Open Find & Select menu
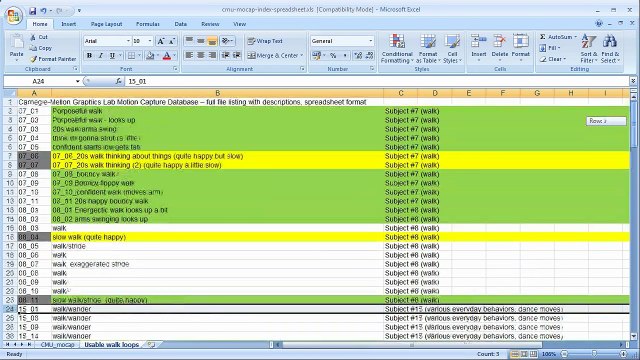 (x=610, y=49)
